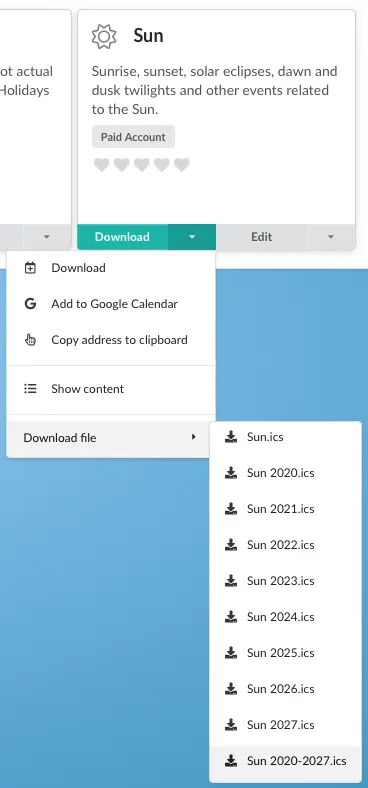This screenshot has width=368, height=788.
Task: Download the Sun 2027.ics file
Action: coord(285,725)
